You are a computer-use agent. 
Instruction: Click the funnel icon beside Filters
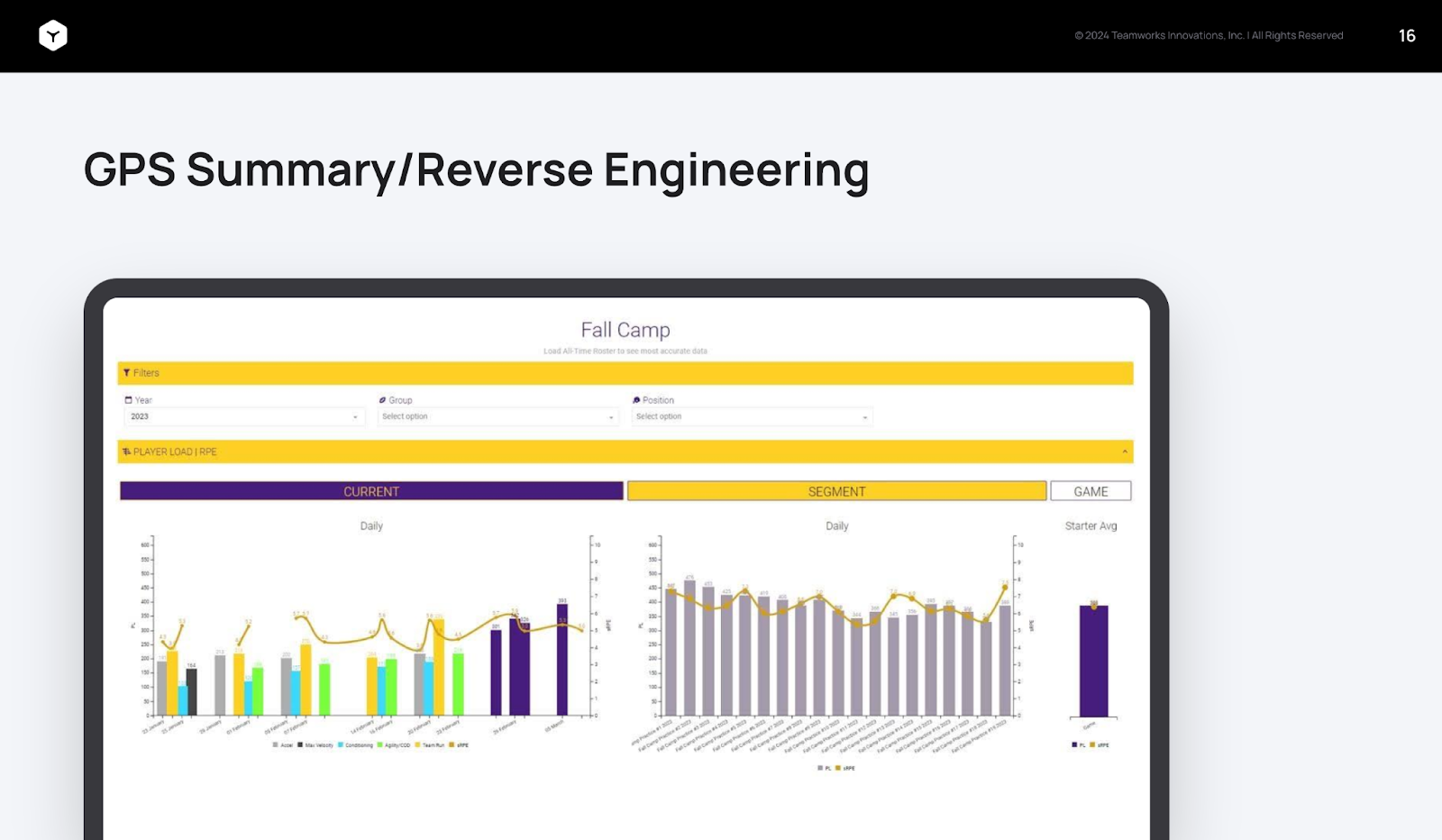[126, 372]
